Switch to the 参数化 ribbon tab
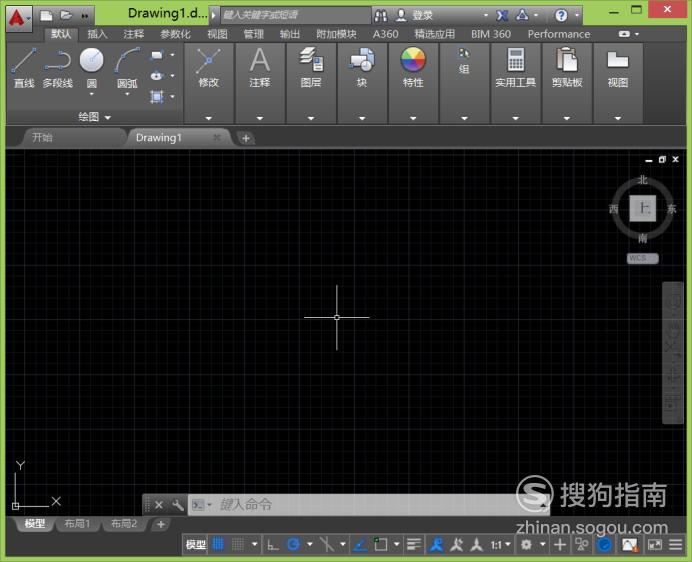Screen dimensions: 692x562 175,34
